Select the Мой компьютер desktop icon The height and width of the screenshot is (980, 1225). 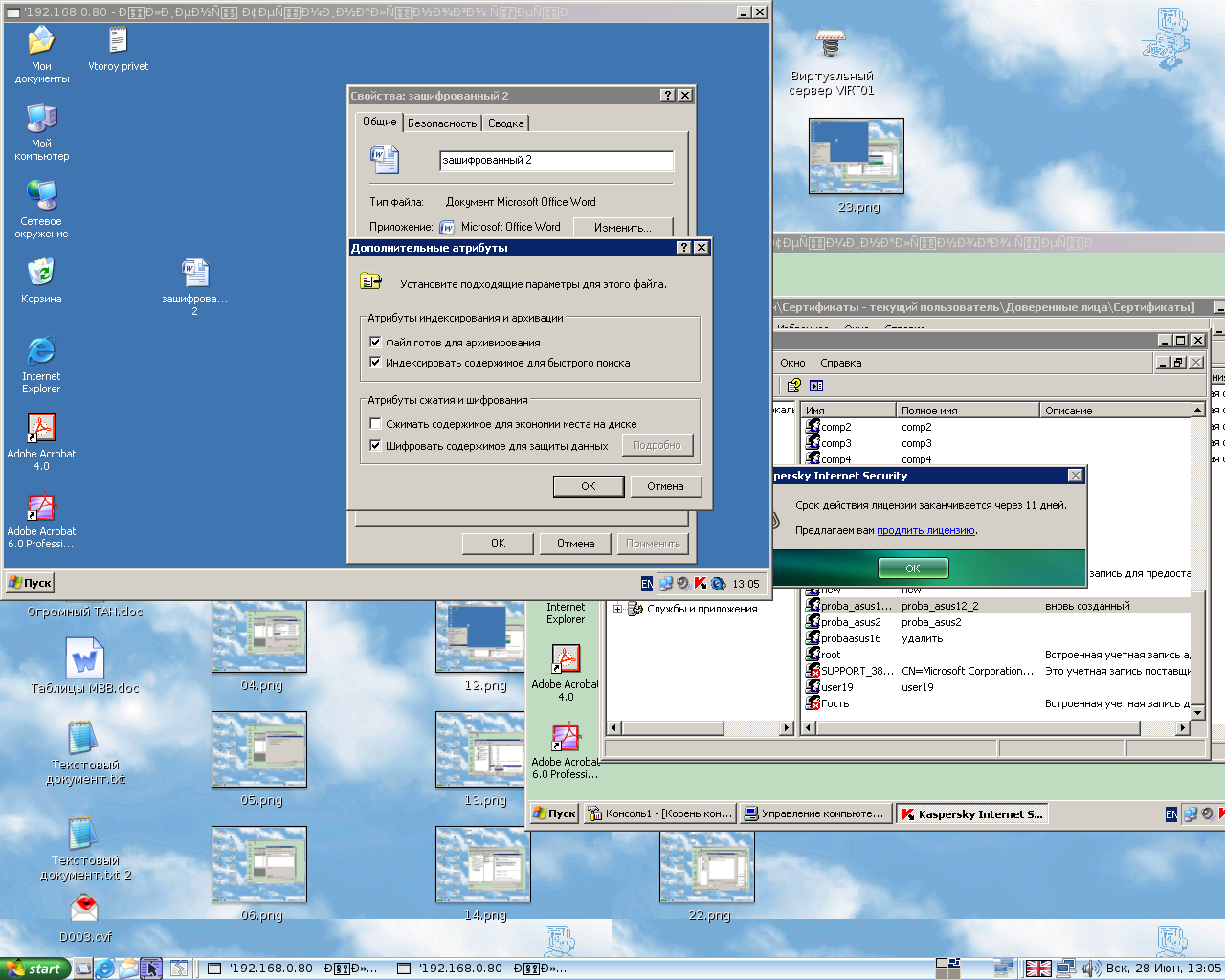tap(41, 120)
